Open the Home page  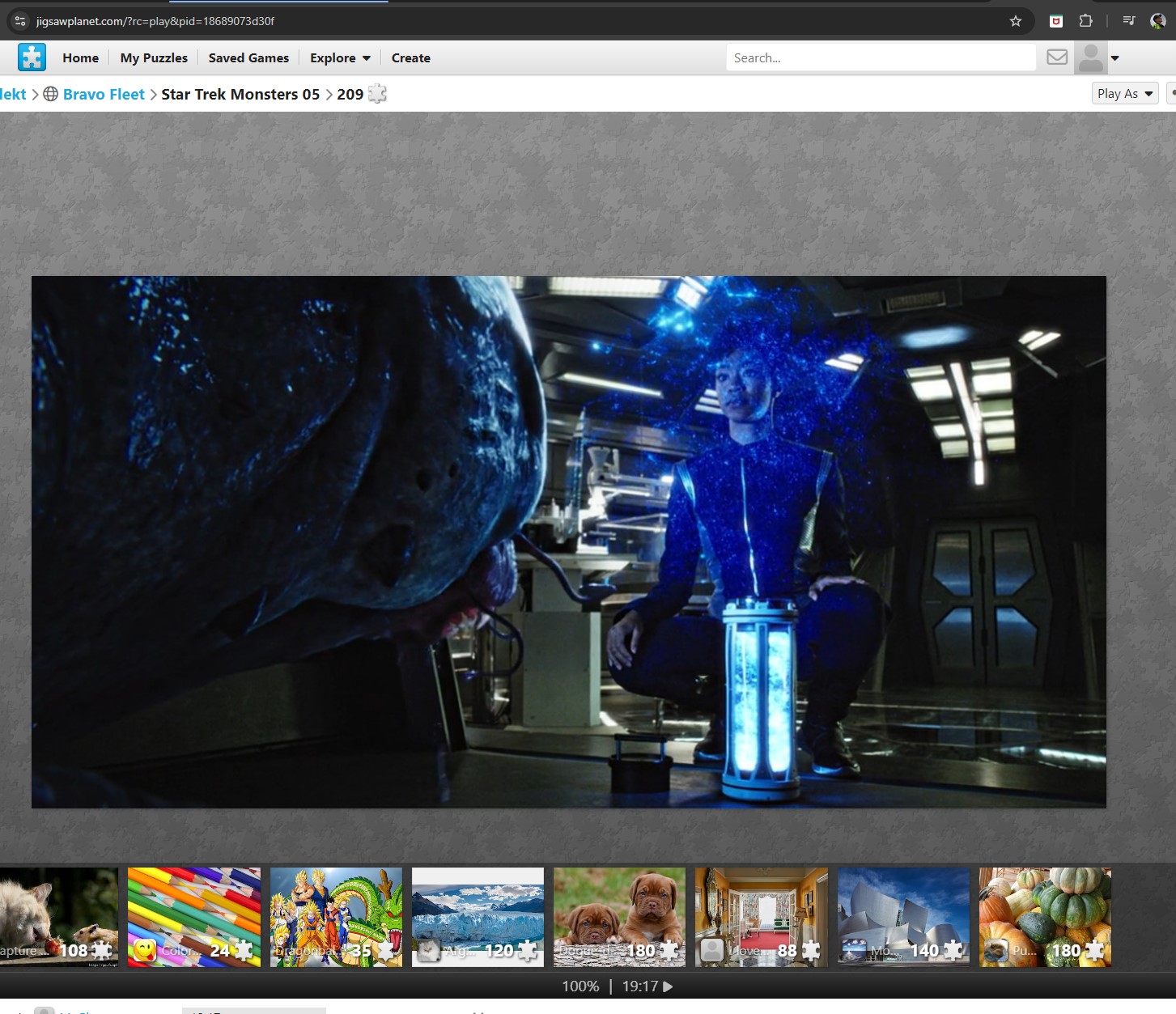point(80,58)
